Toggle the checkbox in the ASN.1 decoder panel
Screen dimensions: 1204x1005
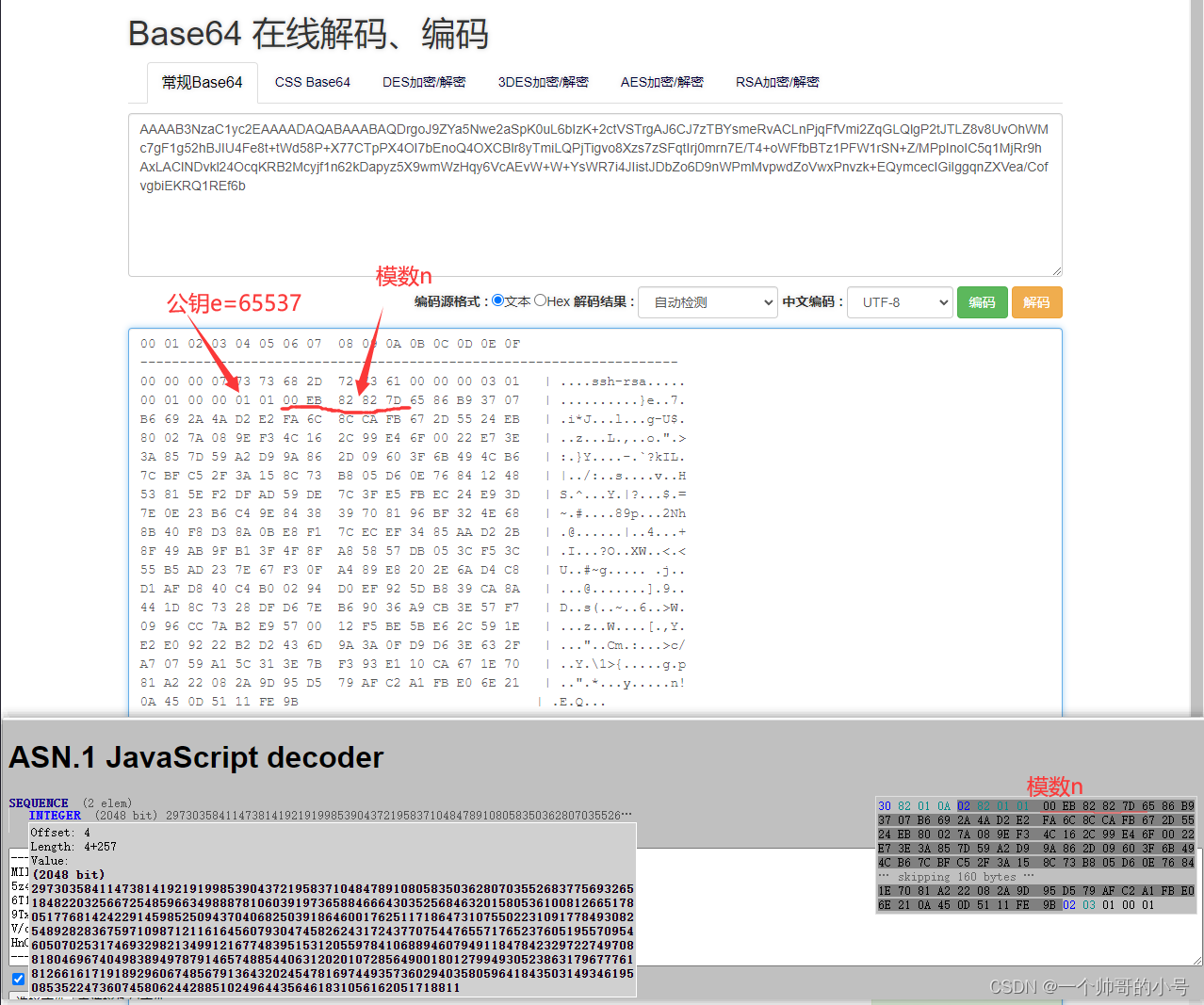coord(18,978)
